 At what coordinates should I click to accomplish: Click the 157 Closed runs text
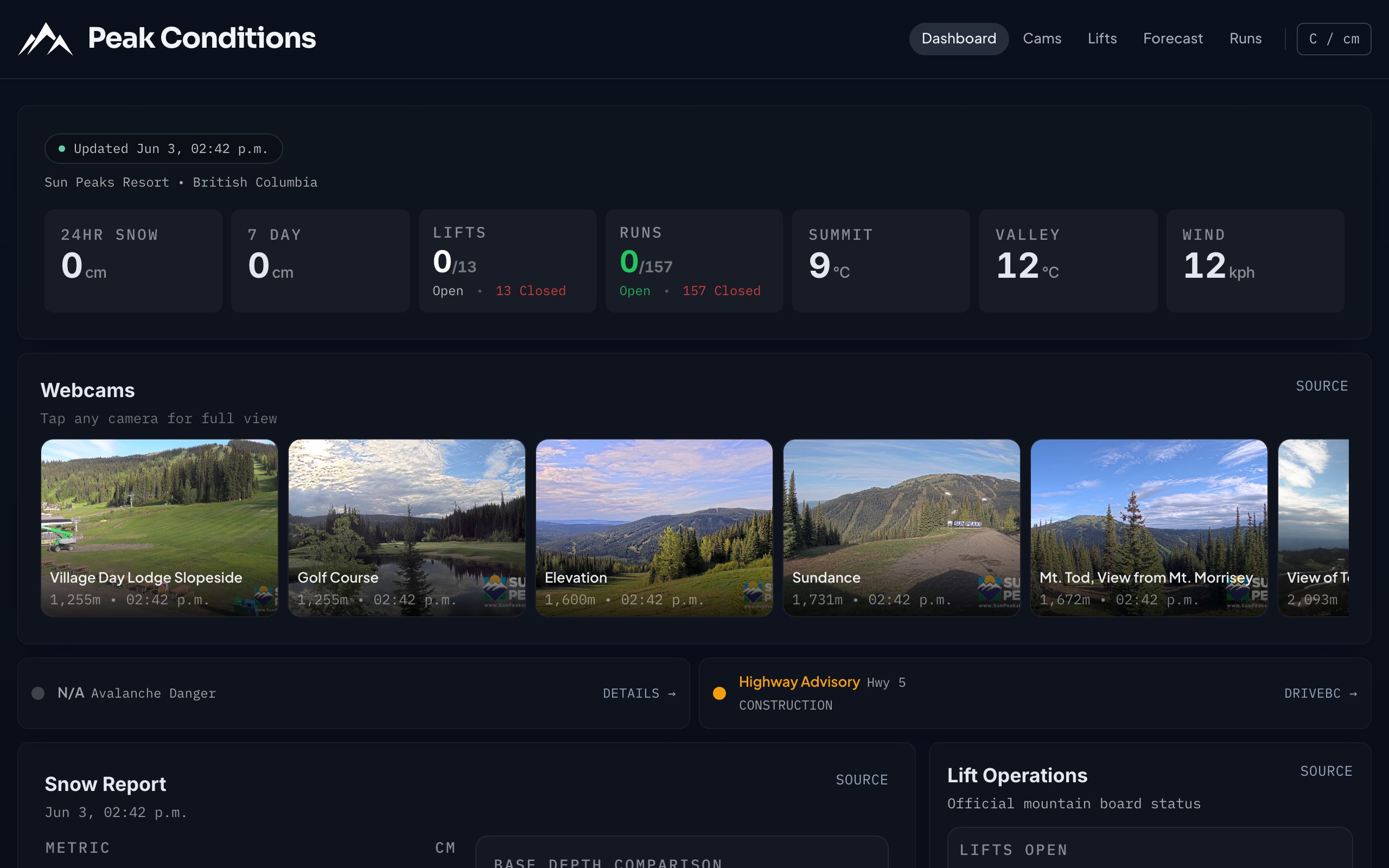(x=721, y=291)
